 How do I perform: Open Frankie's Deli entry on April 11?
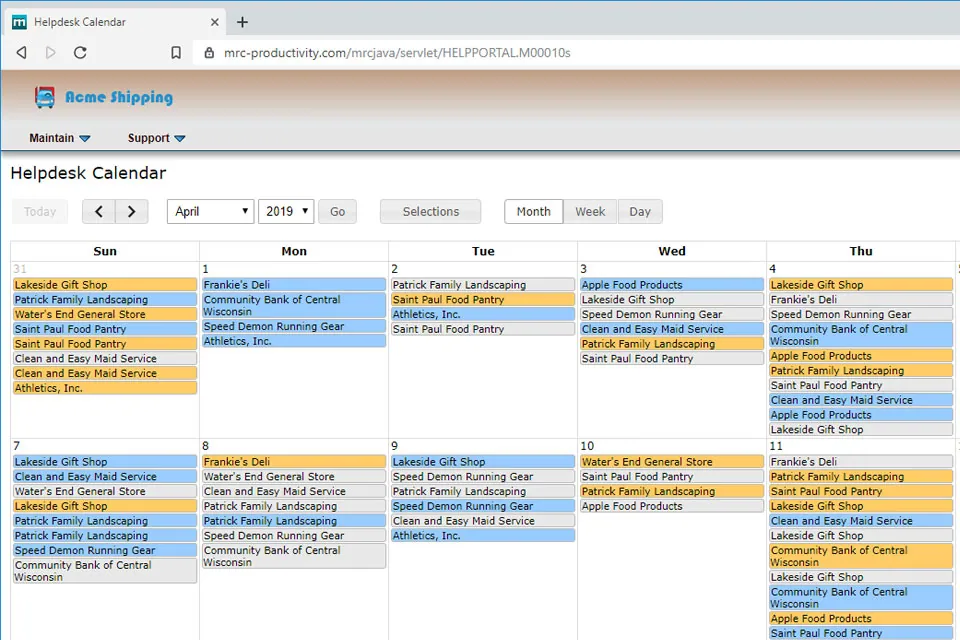(861, 462)
